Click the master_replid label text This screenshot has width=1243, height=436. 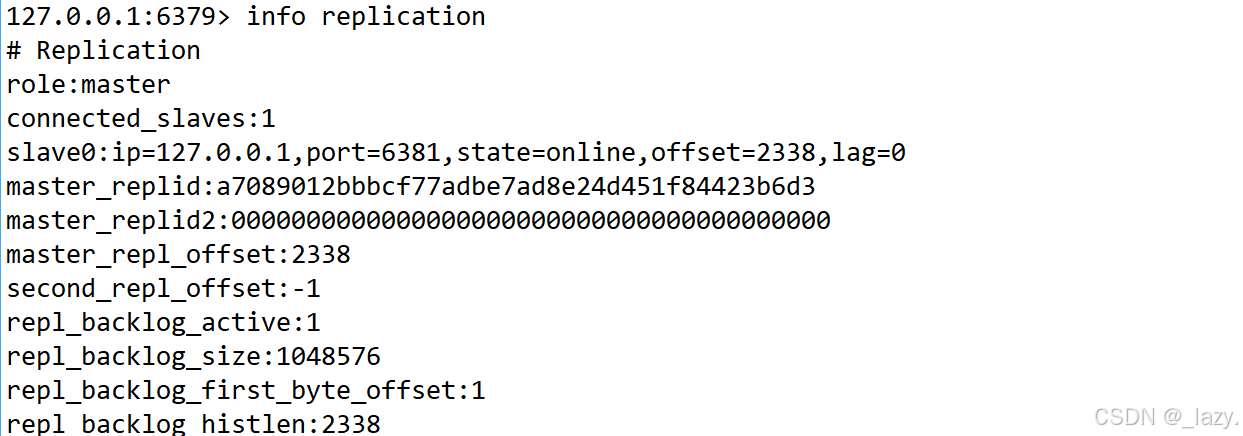coord(103,188)
